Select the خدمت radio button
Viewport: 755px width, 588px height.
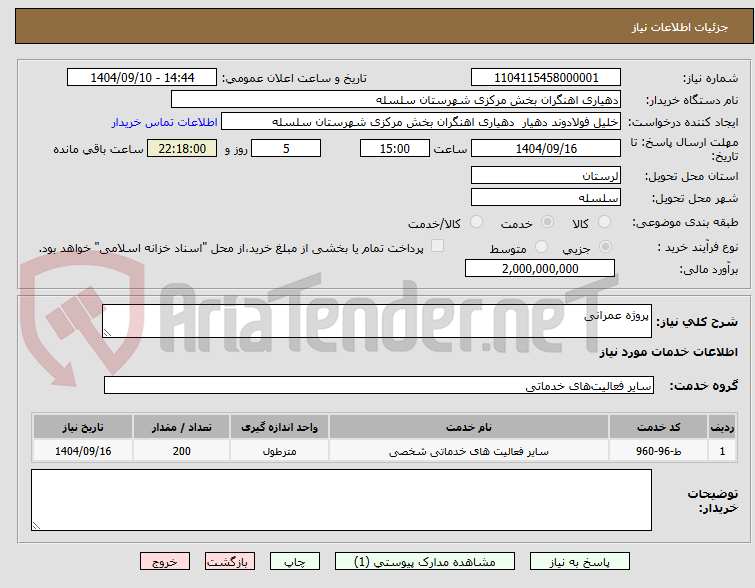(547, 222)
